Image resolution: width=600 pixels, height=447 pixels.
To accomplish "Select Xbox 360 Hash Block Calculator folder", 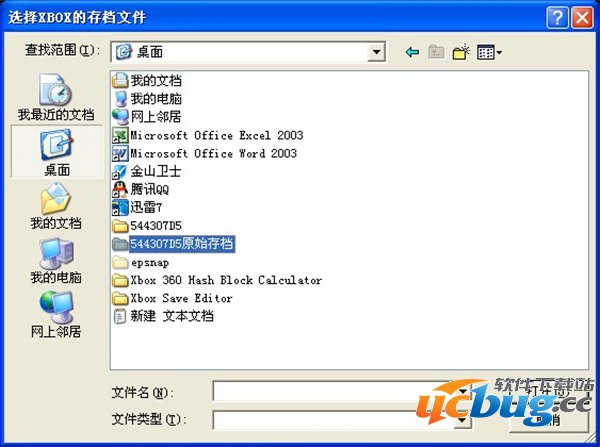I will coord(225,280).
